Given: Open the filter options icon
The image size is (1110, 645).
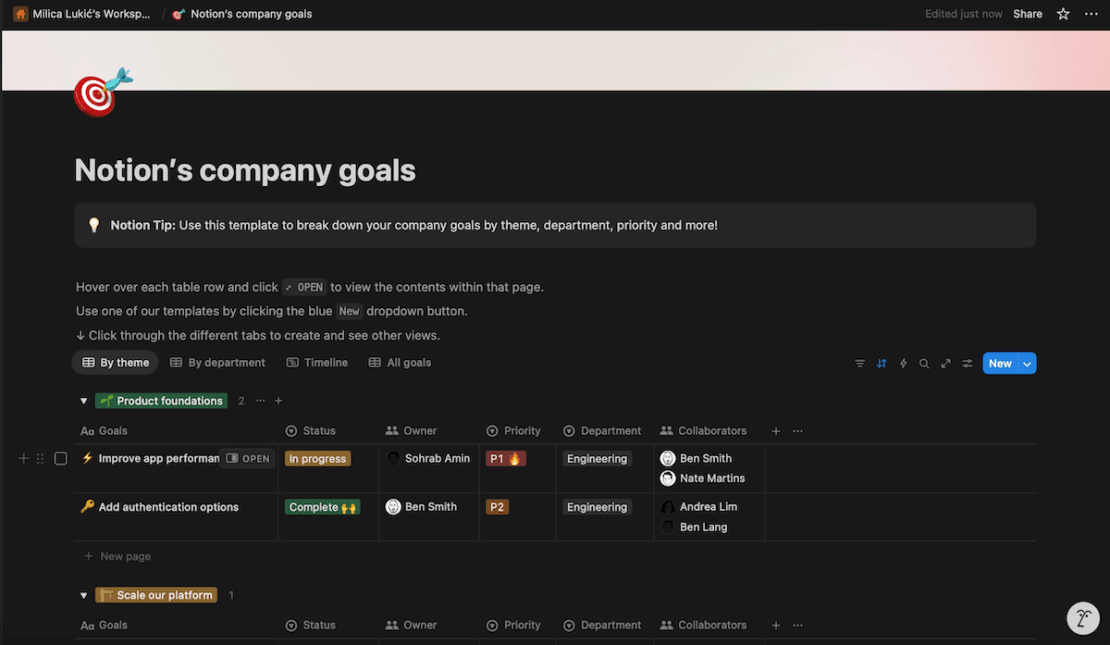Looking at the screenshot, I should coord(860,363).
